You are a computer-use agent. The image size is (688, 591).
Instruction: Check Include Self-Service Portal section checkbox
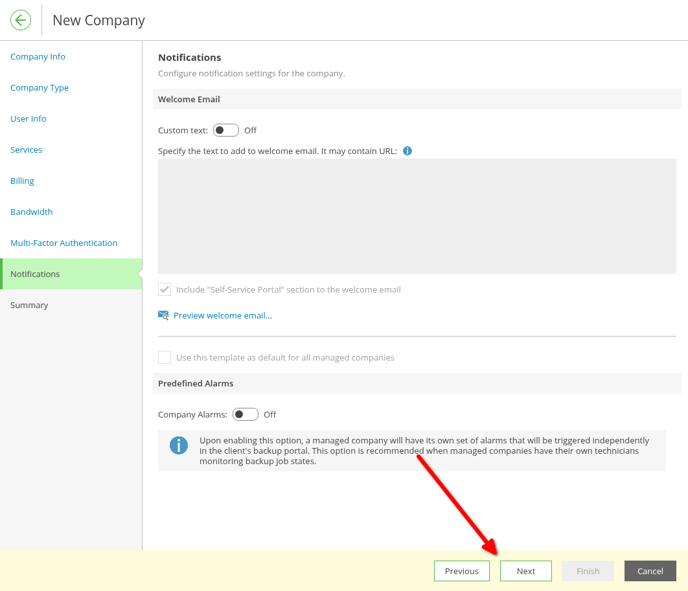pos(165,290)
